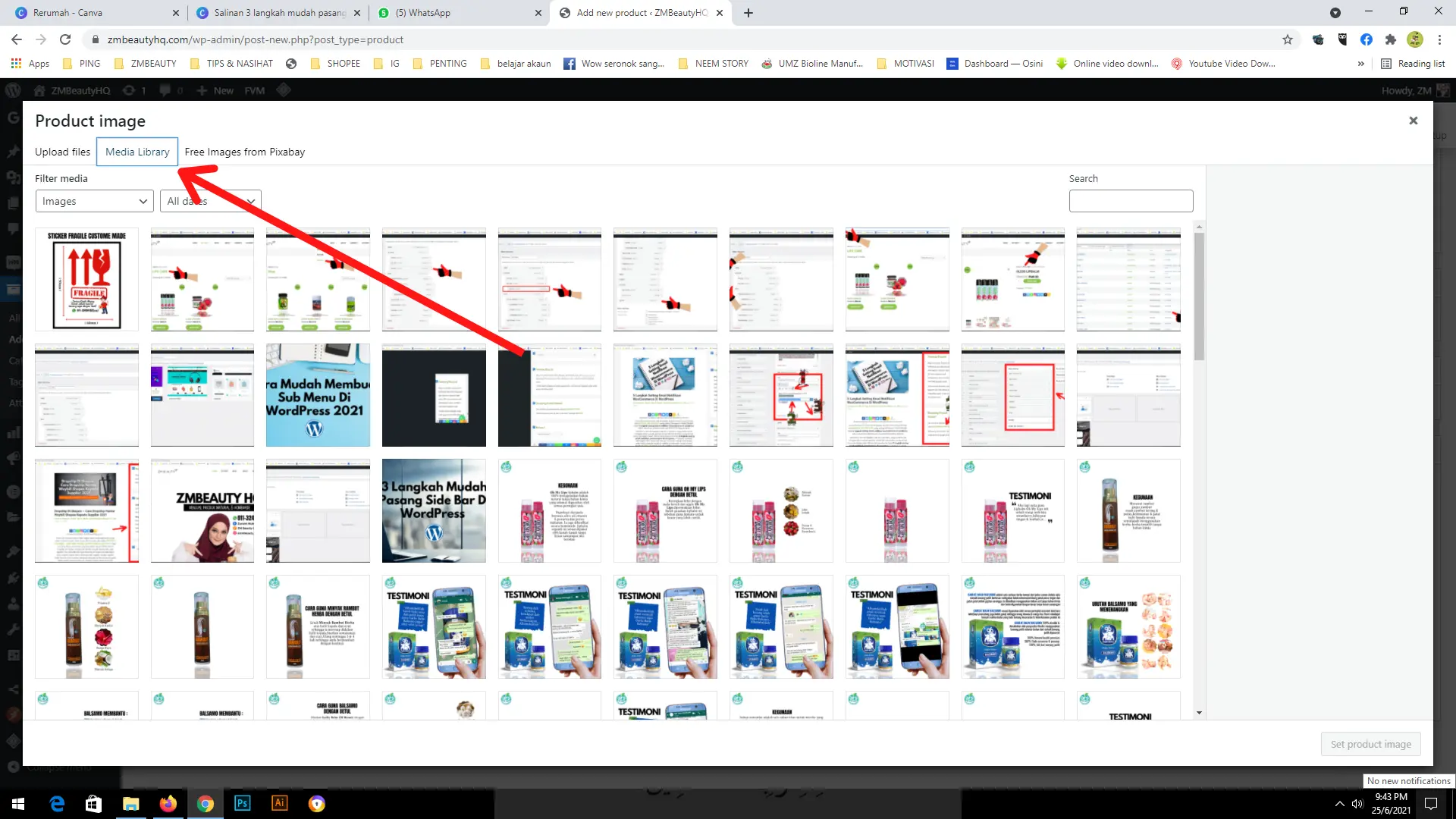This screenshot has width=1456, height=819.
Task: Click the zmbeautyhq.com address bar
Action: 682,39
